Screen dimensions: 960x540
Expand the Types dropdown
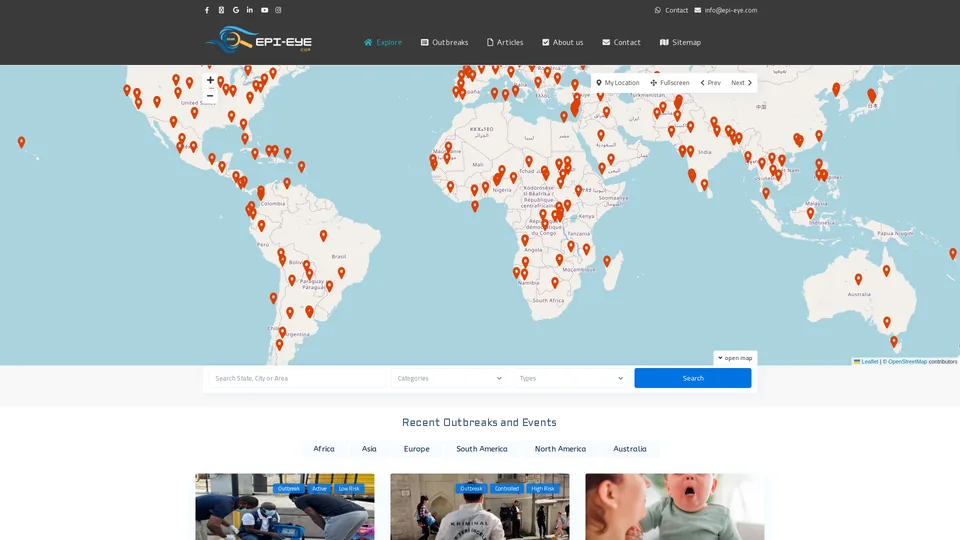pos(571,378)
